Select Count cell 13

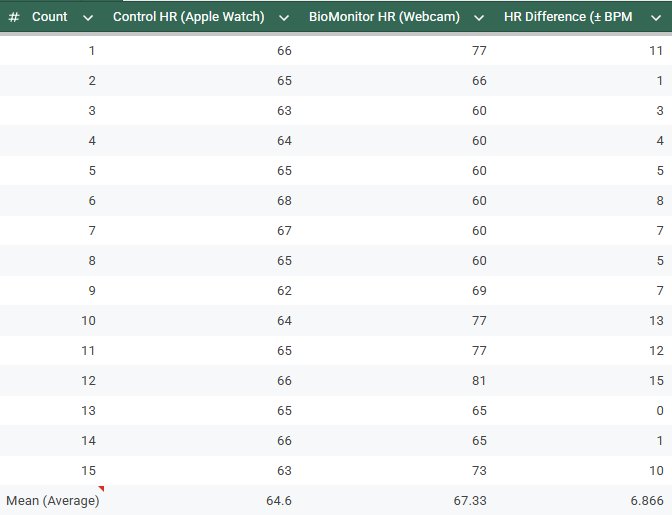point(88,410)
